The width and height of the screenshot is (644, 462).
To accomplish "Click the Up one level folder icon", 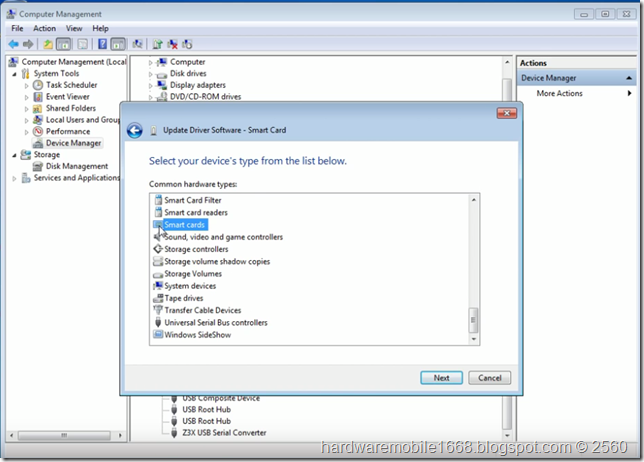I will point(48,44).
